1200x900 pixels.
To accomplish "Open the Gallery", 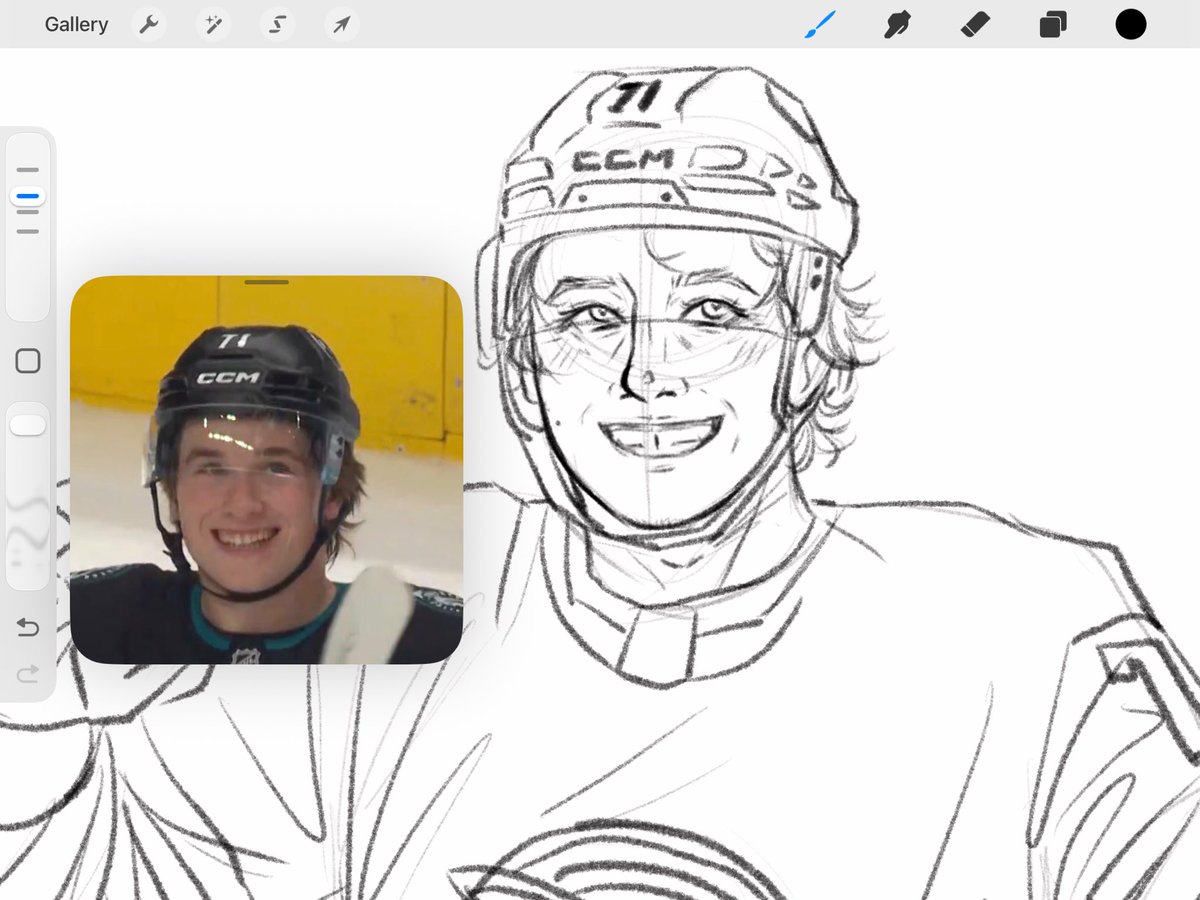I will 76,24.
